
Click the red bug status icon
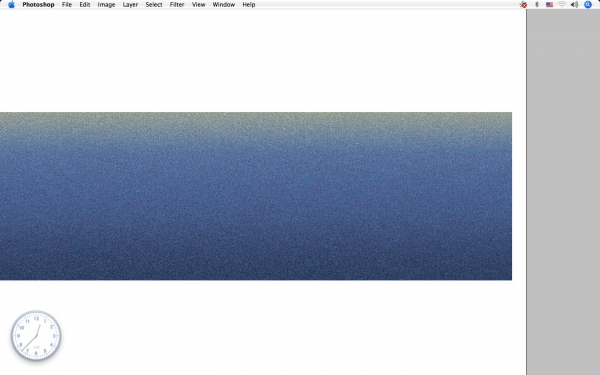coord(523,5)
